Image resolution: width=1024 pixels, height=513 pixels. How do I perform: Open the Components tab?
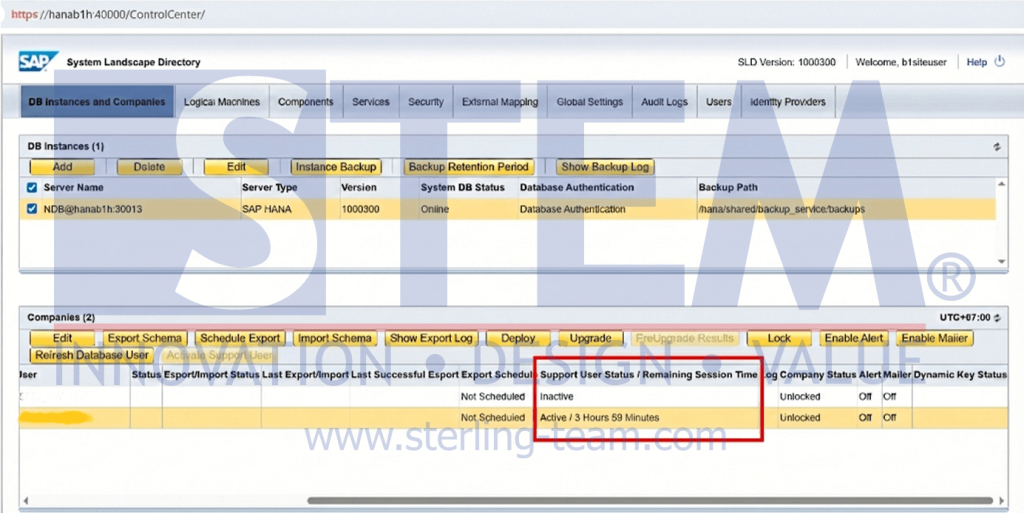pos(306,102)
